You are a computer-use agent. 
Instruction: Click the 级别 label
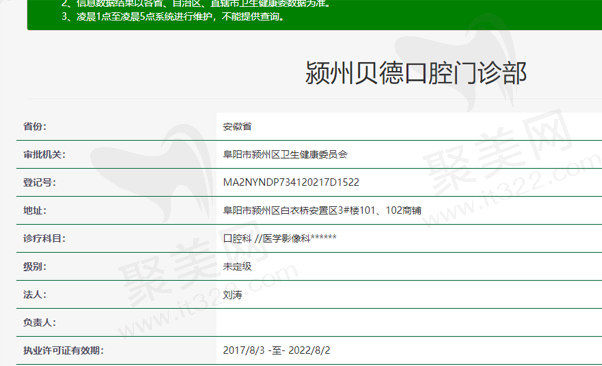35,267
